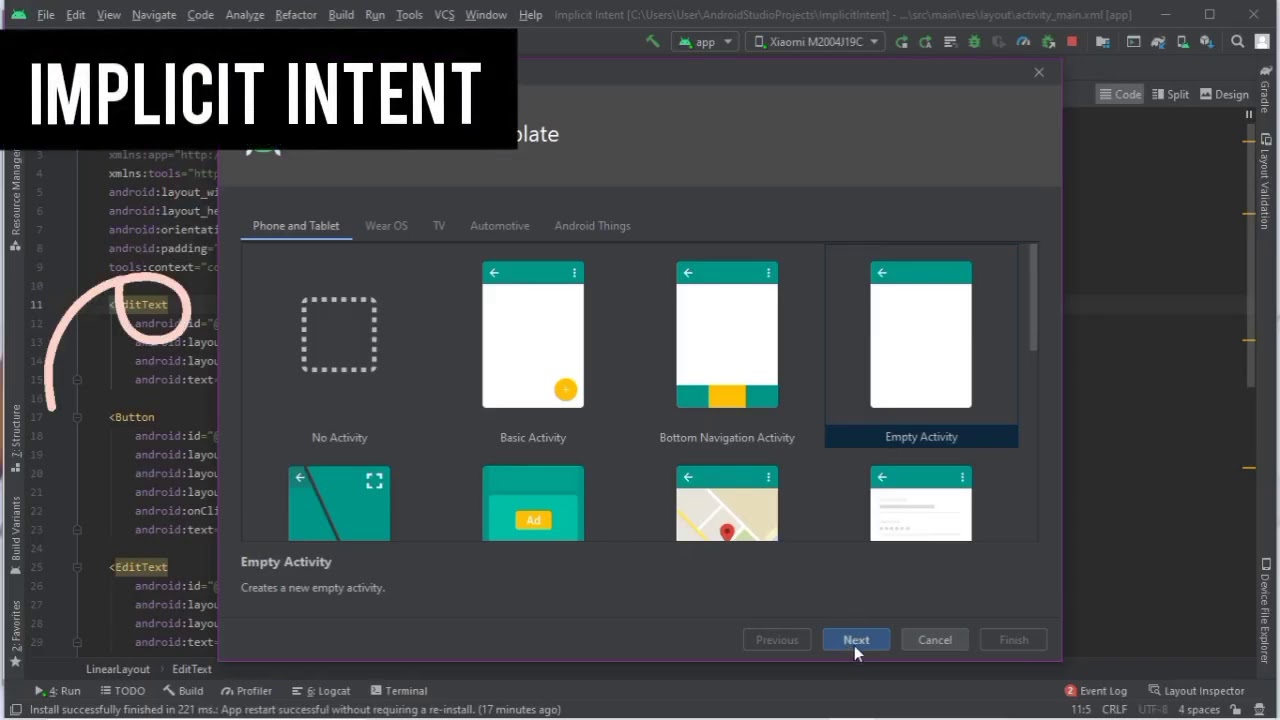Toggle the Favorites side panel

point(15,635)
